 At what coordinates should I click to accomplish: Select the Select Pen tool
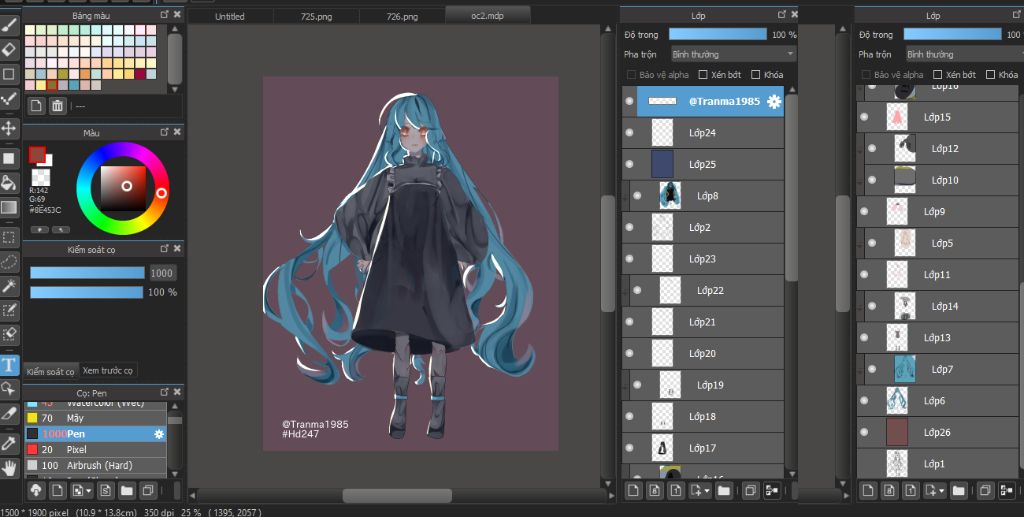point(9,311)
